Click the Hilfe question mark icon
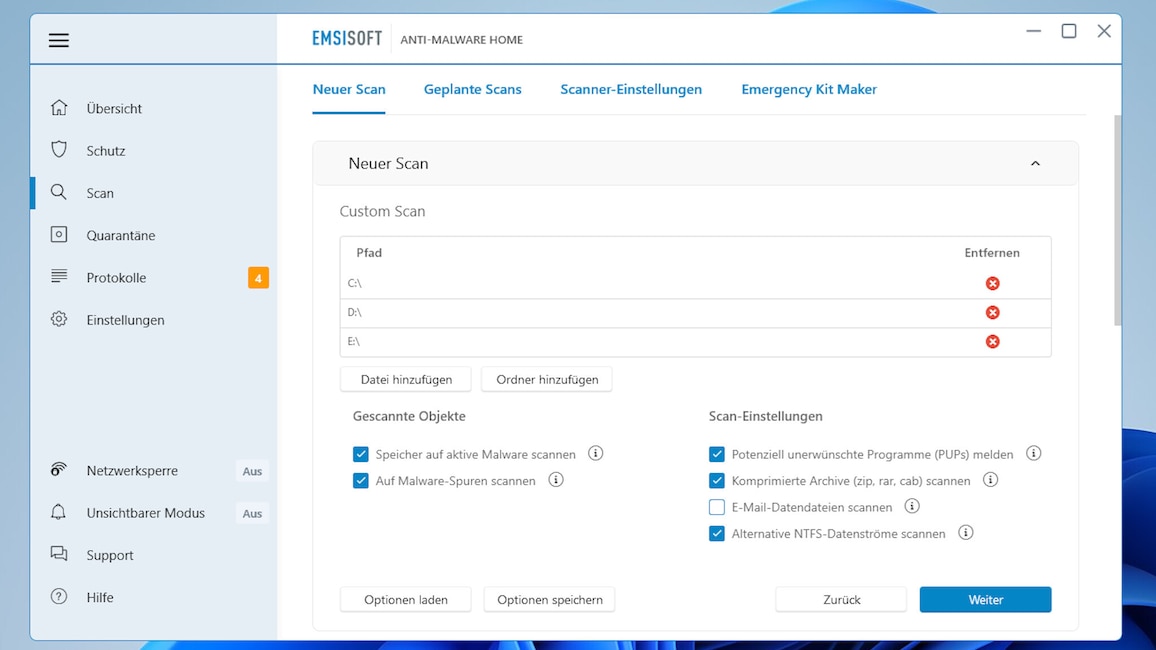Screen dimensions: 1156x650 (x=59, y=597)
